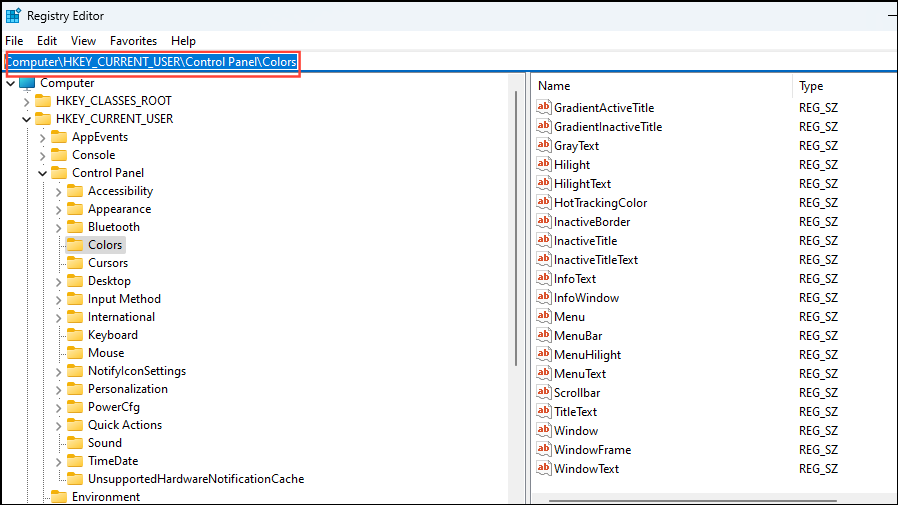Expand the TimeDate key

(x=58, y=462)
